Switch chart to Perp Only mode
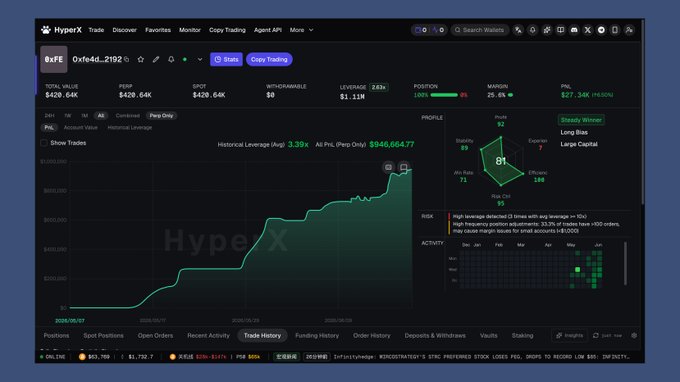 coord(161,116)
